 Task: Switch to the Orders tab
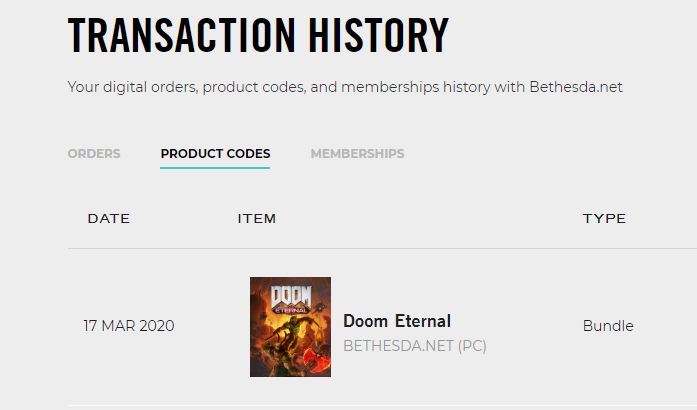[94, 154]
